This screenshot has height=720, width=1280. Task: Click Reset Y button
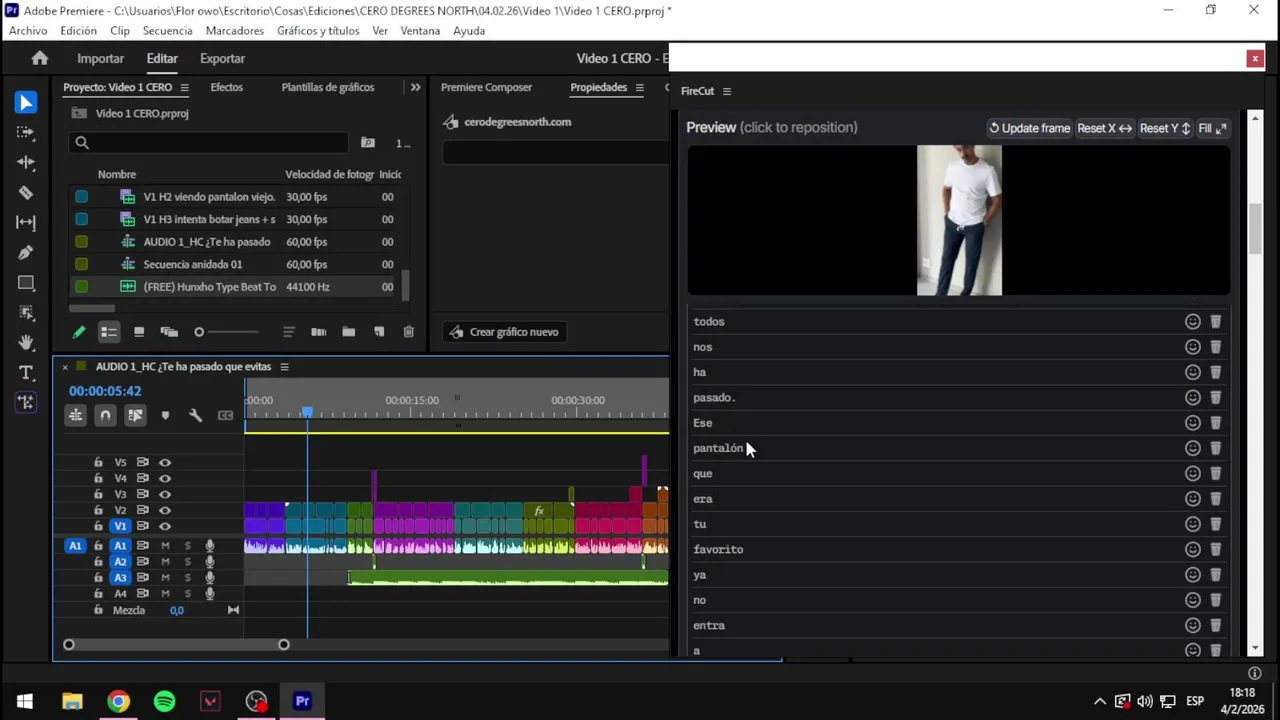(1165, 128)
